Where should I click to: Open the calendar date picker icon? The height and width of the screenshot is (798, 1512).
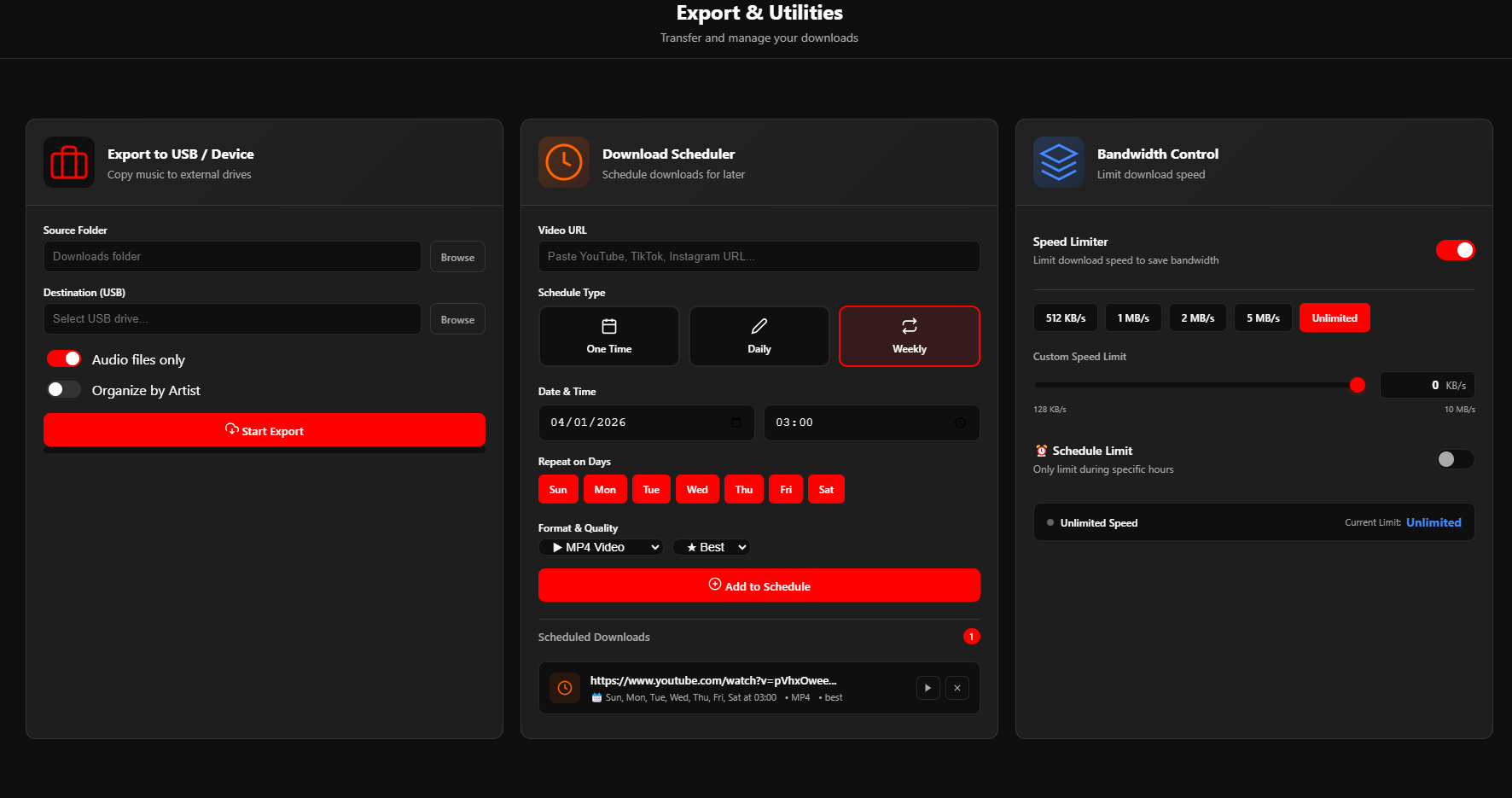(x=736, y=422)
